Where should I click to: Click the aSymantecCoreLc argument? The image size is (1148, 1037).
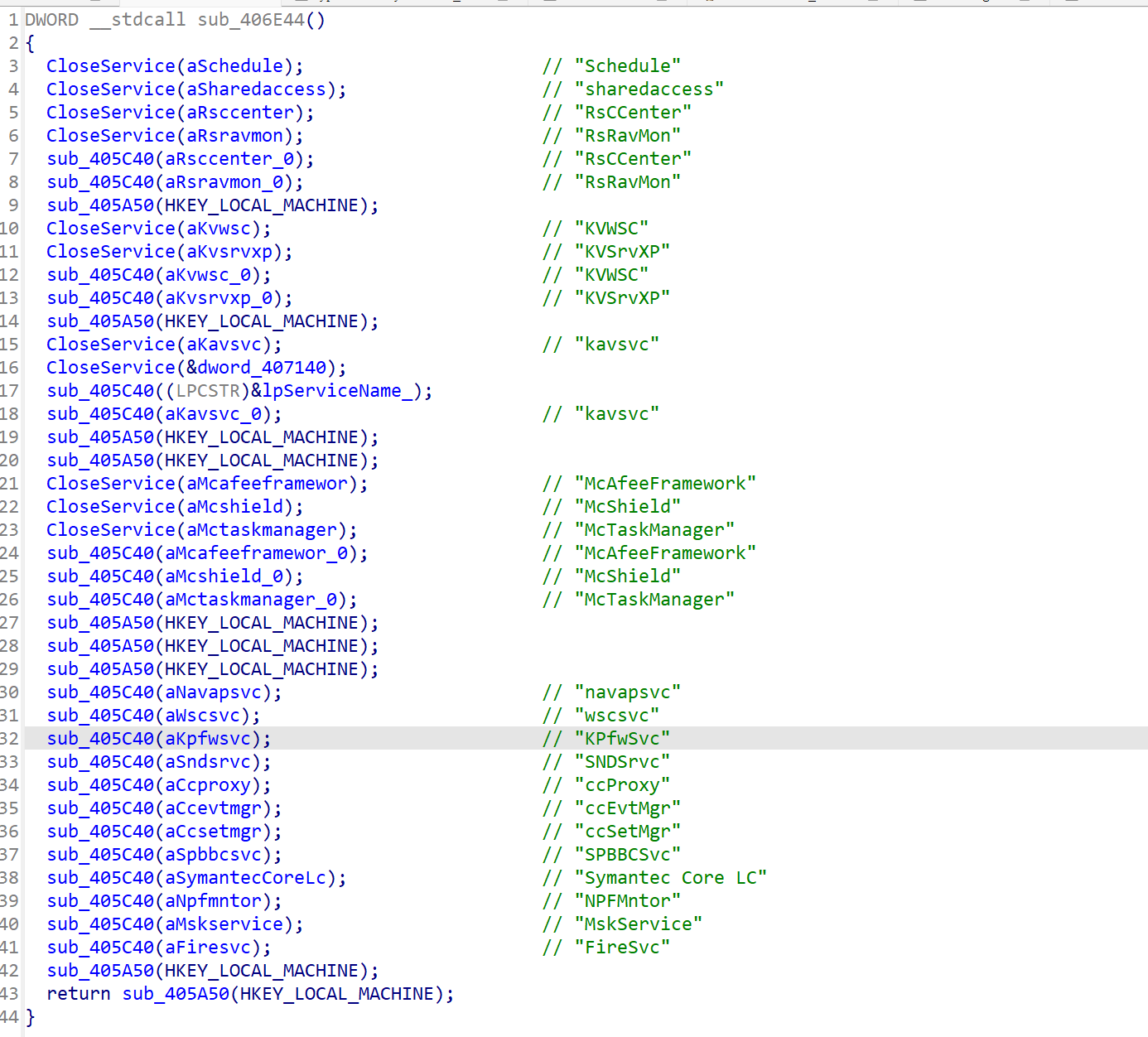[x=246, y=877]
